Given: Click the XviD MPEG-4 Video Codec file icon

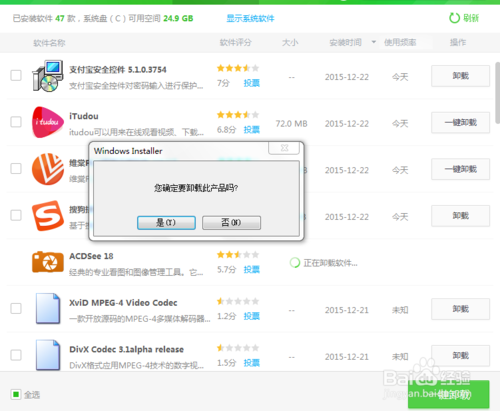Looking at the screenshot, I should tap(48, 309).
